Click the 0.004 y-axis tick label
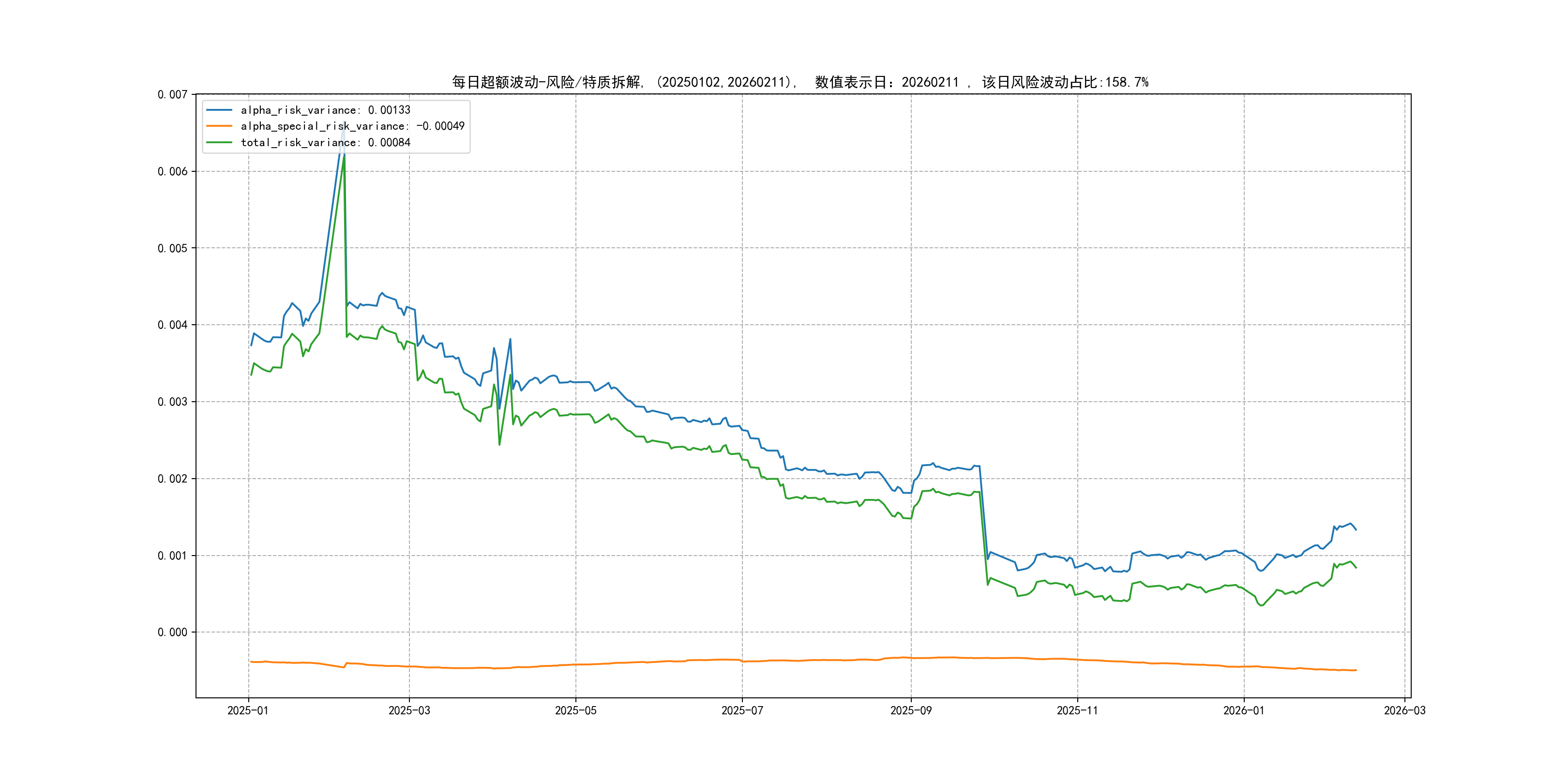Viewport: 1568px width, 784px height. click(172, 325)
